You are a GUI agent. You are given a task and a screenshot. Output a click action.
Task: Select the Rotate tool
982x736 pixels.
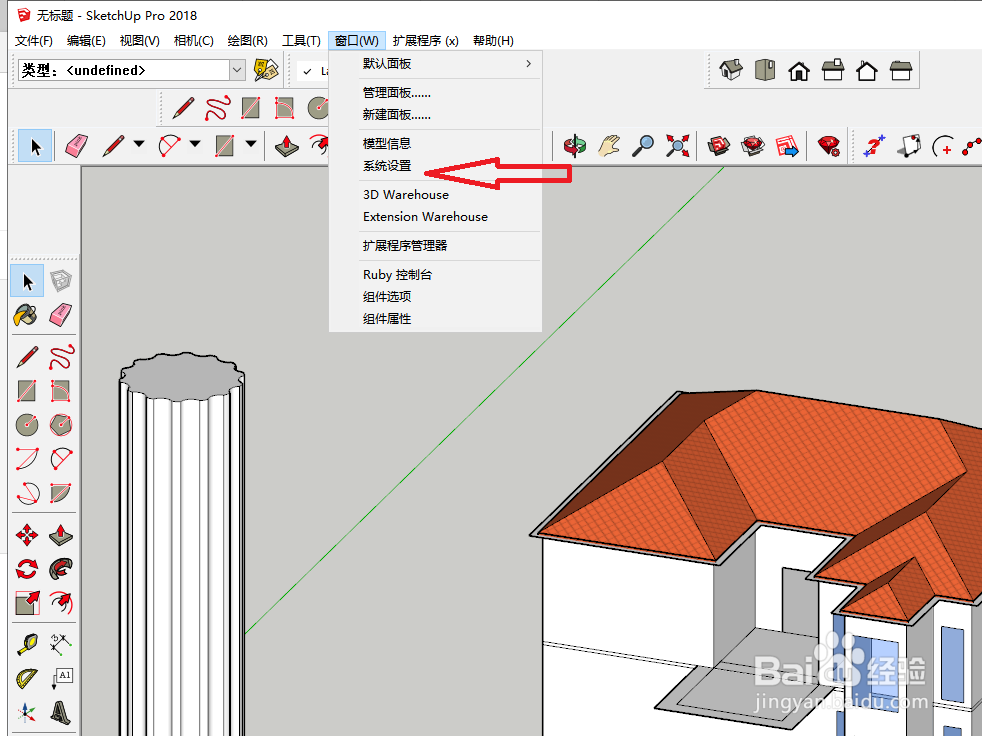pyautogui.click(x=26, y=569)
